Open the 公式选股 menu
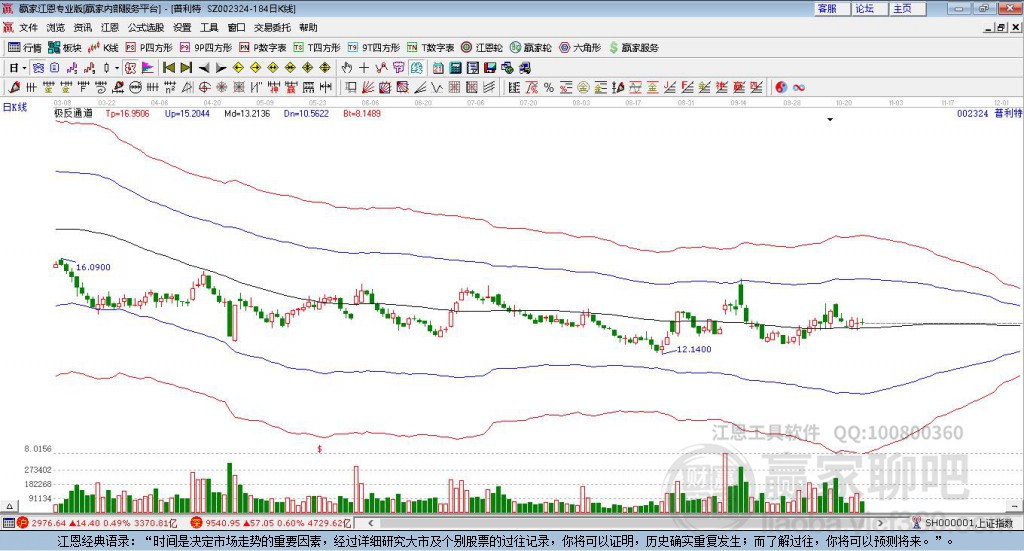Screen dimensions: 1024x551 pyautogui.click(x=146, y=27)
